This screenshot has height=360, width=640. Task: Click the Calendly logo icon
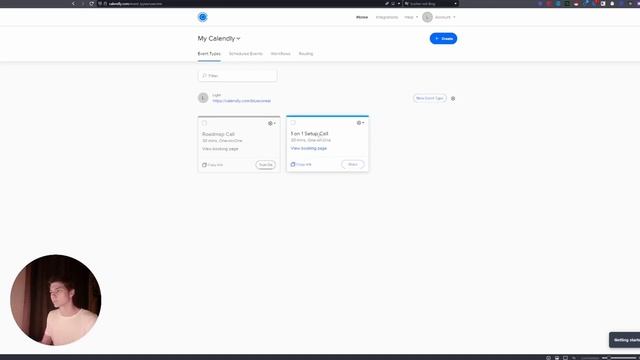click(x=202, y=17)
